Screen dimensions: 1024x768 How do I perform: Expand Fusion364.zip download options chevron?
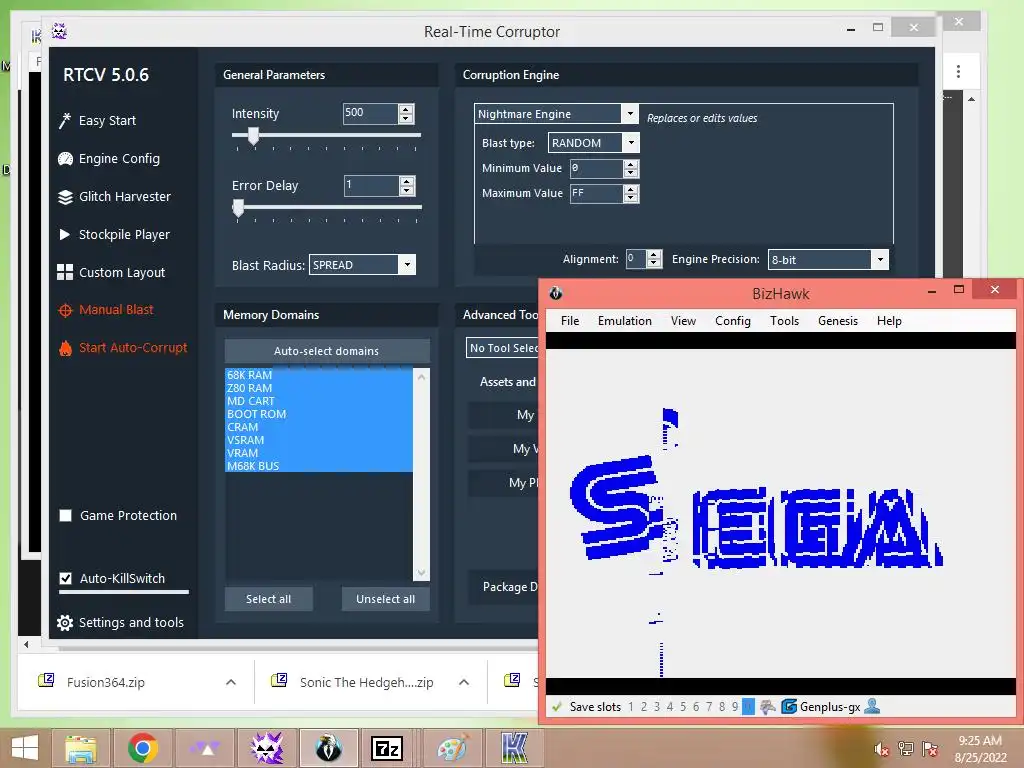[231, 682]
